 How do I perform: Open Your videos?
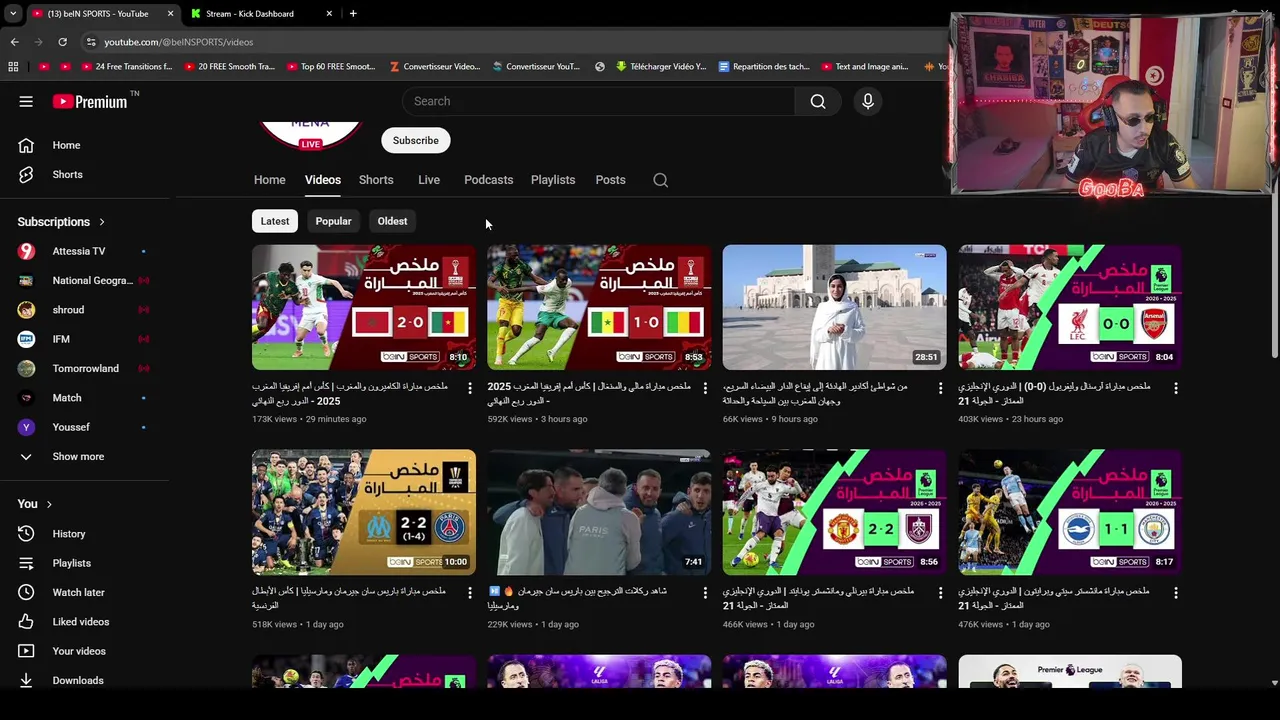(x=79, y=651)
